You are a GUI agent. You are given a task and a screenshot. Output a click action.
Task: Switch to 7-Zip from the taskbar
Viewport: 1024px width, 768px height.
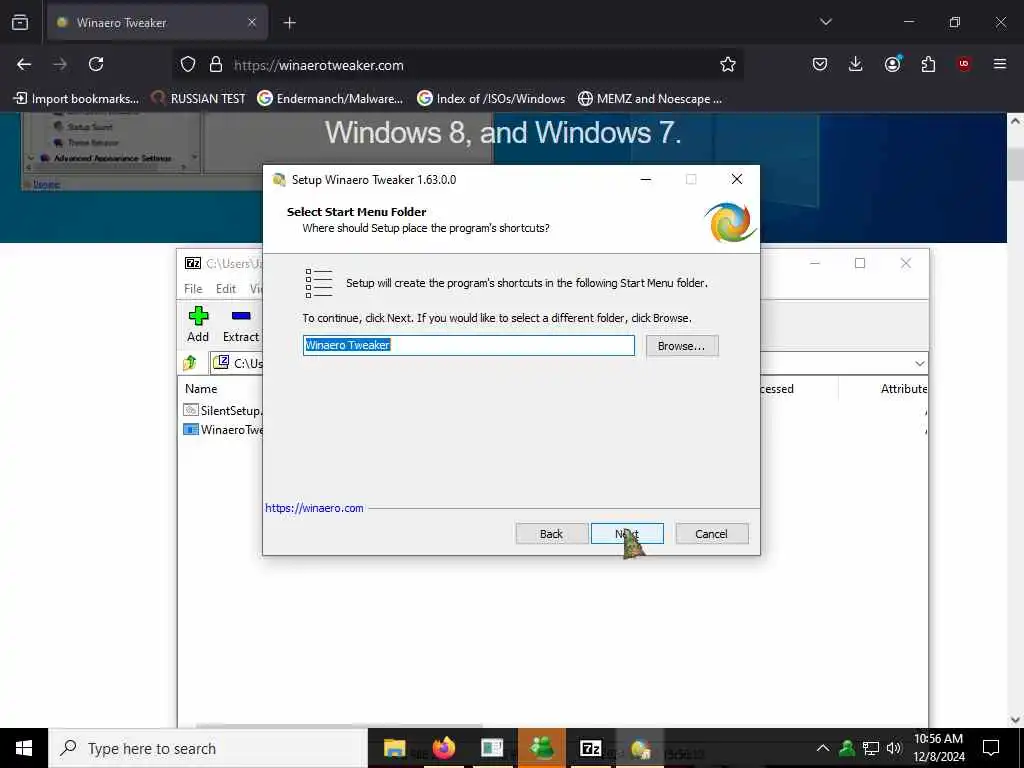590,748
